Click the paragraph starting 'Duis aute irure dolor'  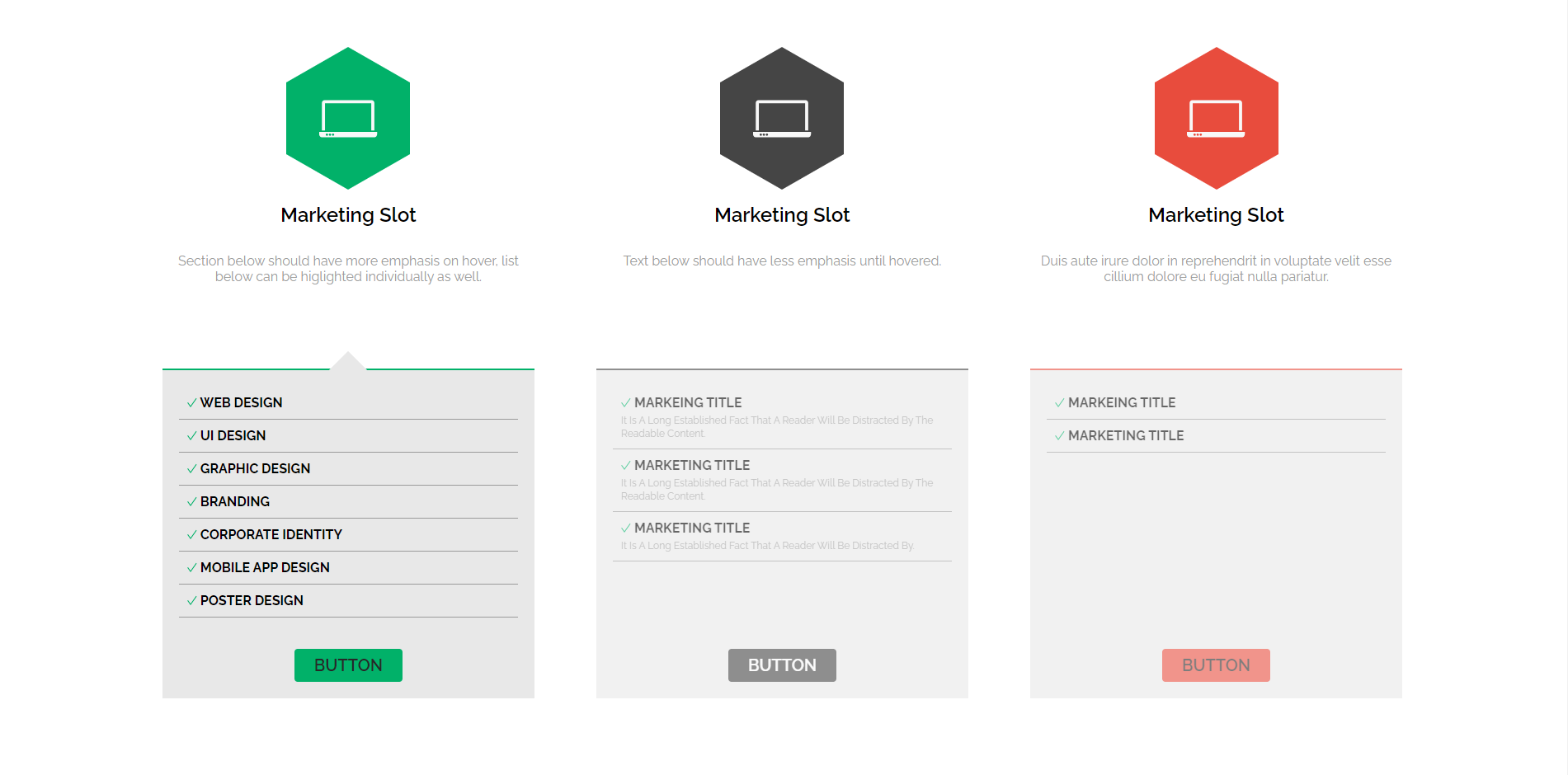pos(1216,269)
